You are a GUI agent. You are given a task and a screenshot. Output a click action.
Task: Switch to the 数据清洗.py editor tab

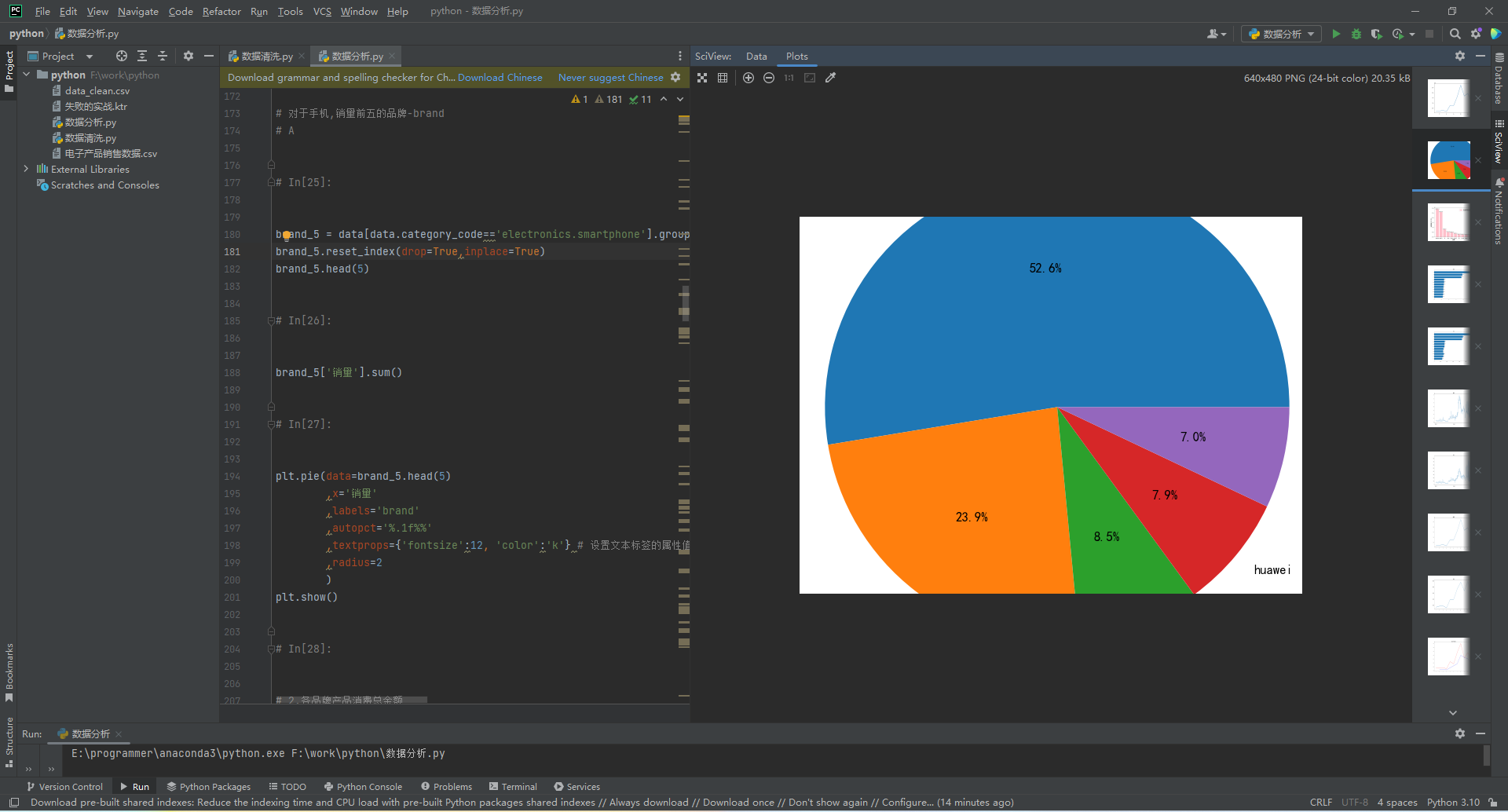coord(266,56)
